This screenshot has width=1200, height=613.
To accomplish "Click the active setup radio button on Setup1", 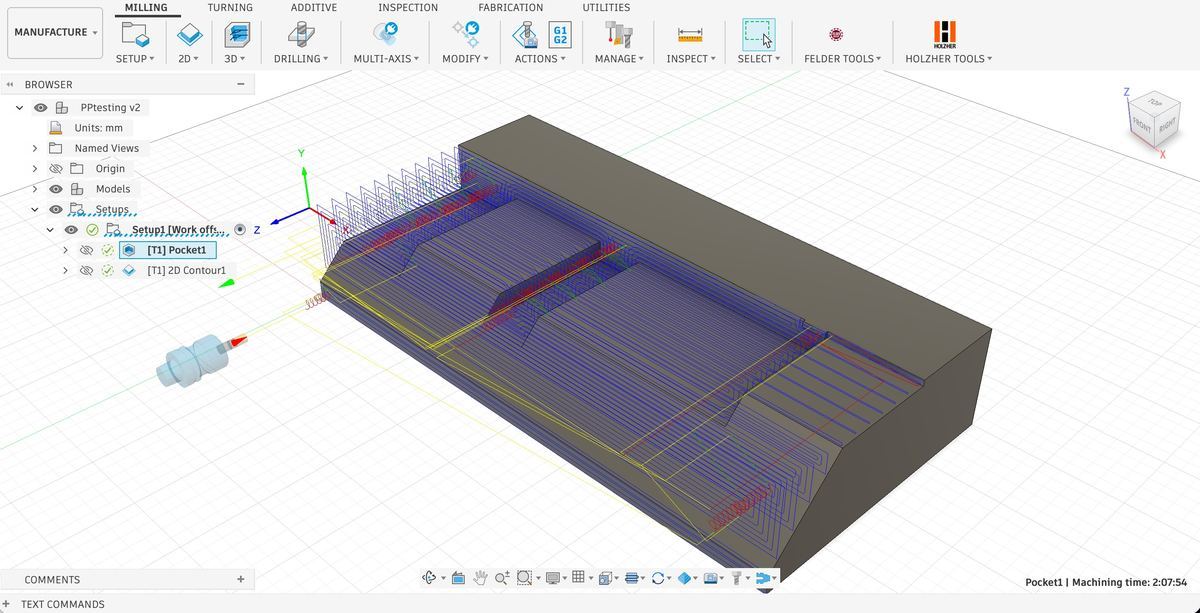I will tap(240, 229).
